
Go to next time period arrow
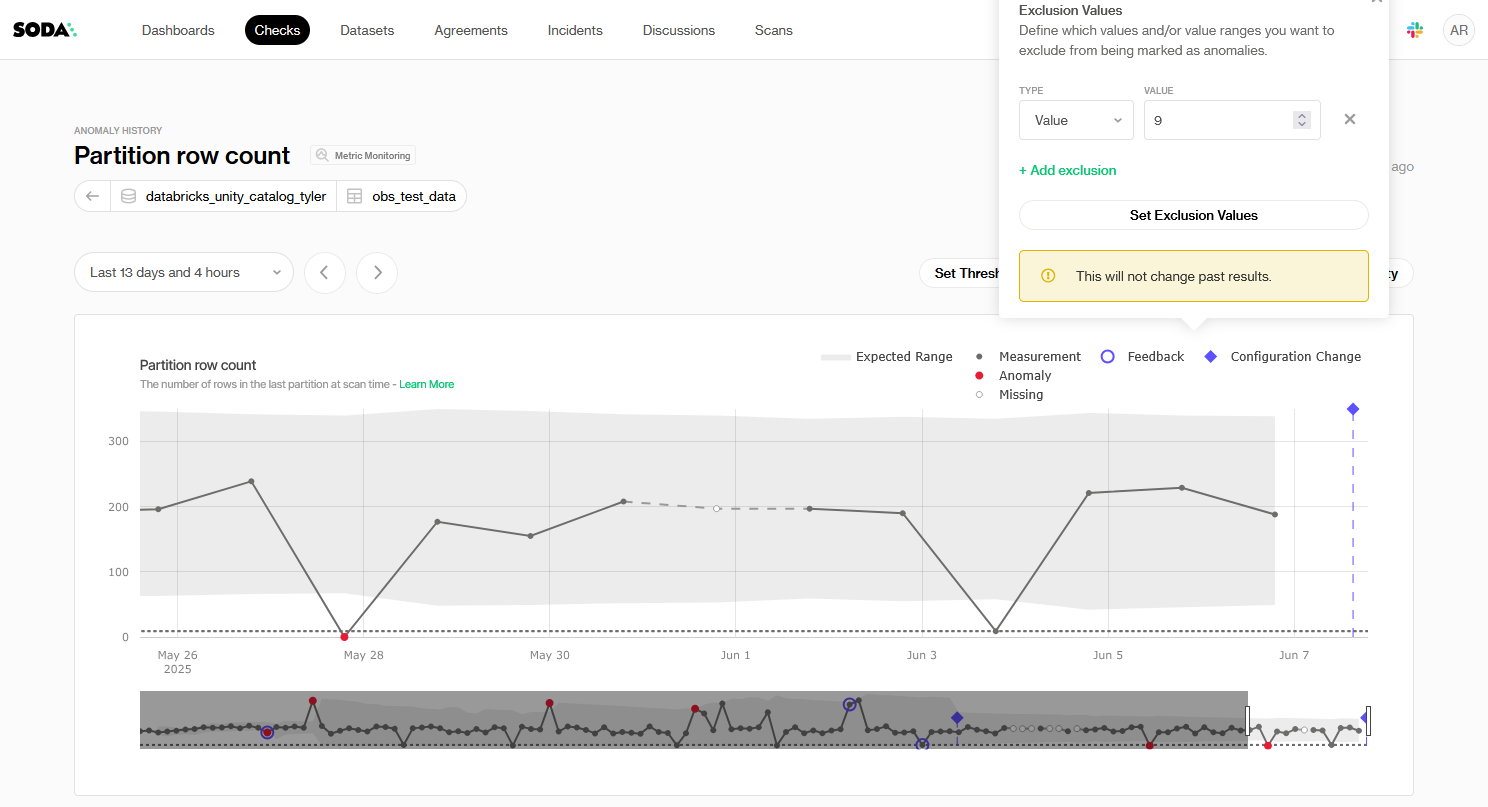(x=377, y=273)
